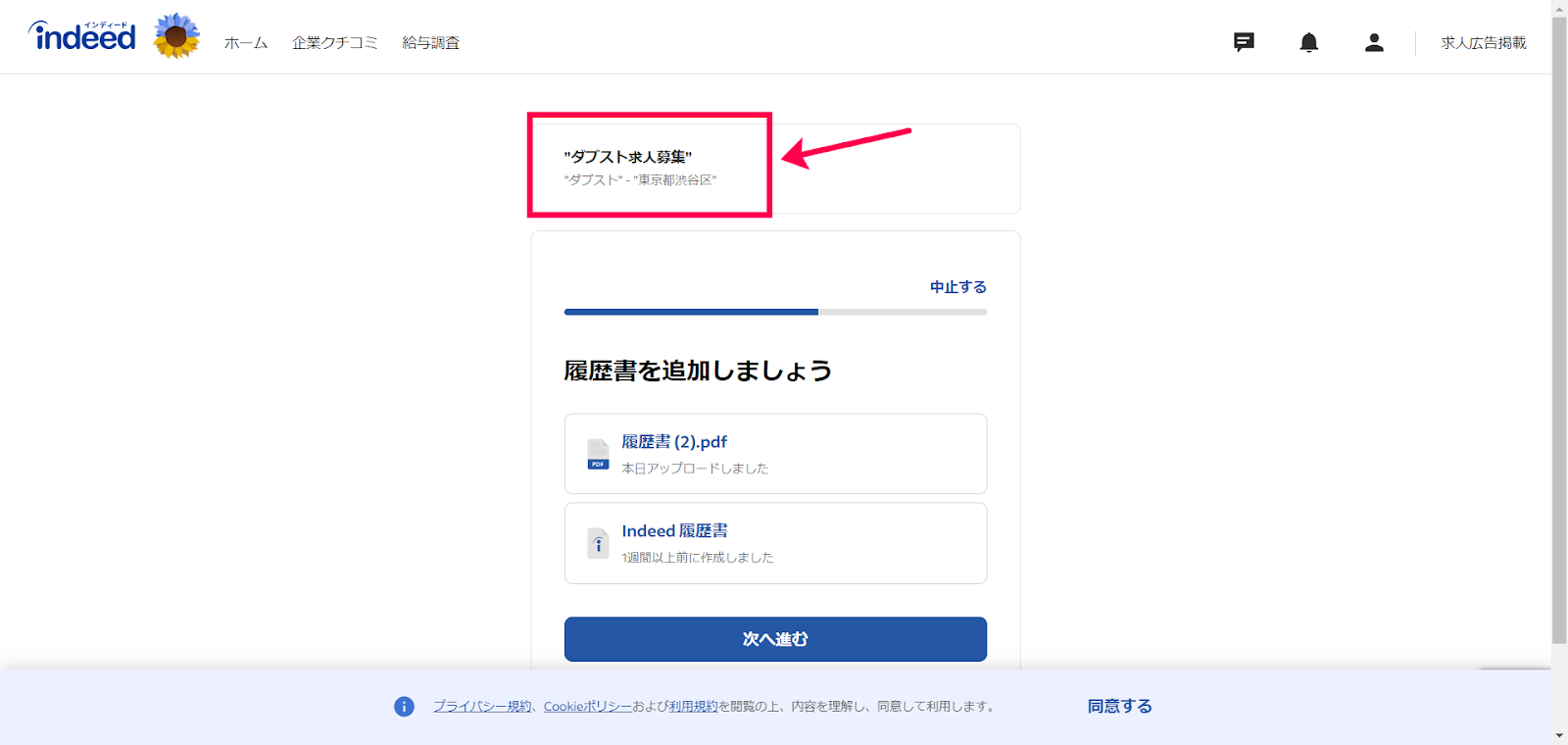Open 求人広告掲載 link

(1484, 43)
